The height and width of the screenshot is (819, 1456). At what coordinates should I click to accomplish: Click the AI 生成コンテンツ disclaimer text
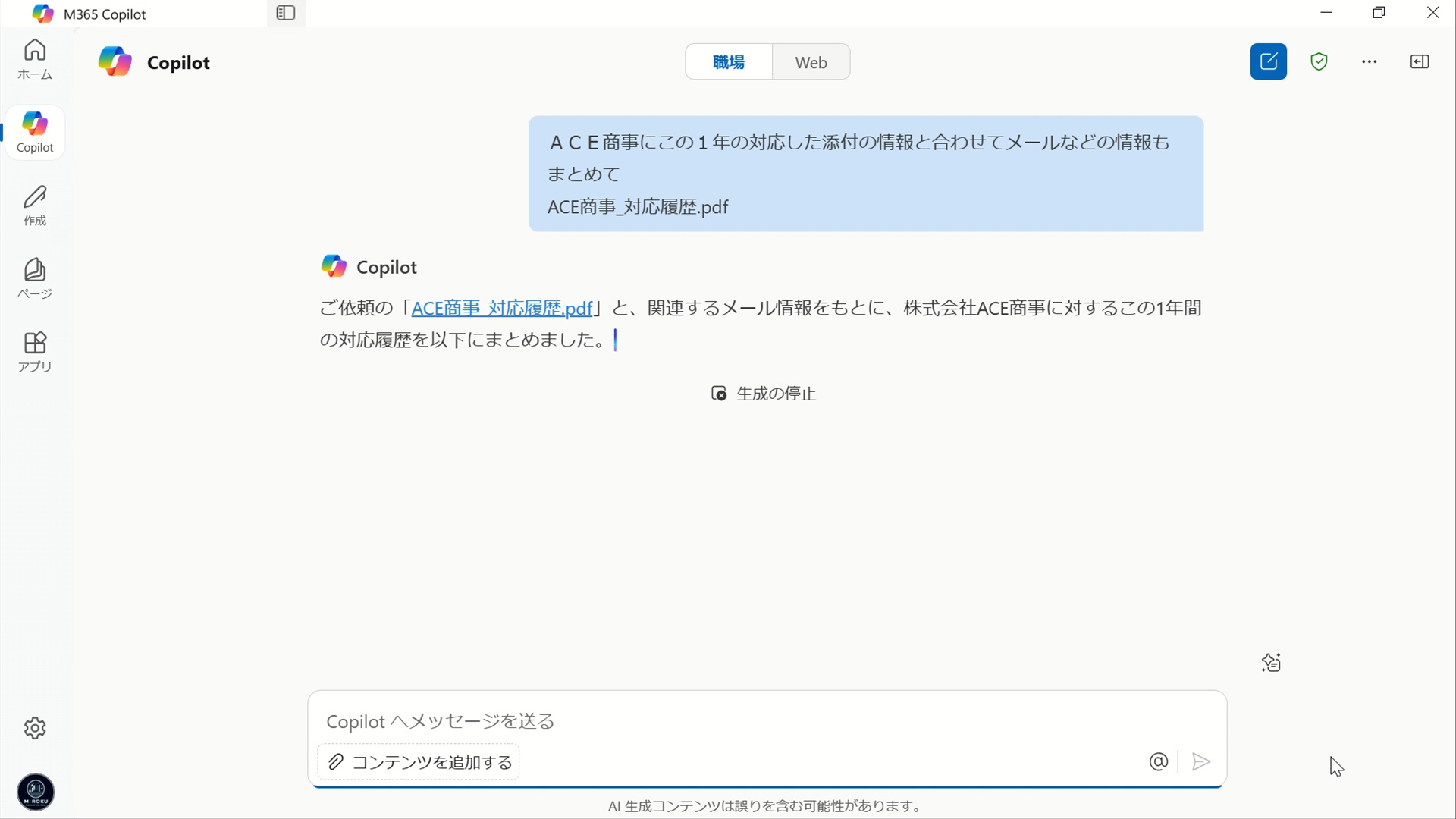pyautogui.click(x=764, y=806)
